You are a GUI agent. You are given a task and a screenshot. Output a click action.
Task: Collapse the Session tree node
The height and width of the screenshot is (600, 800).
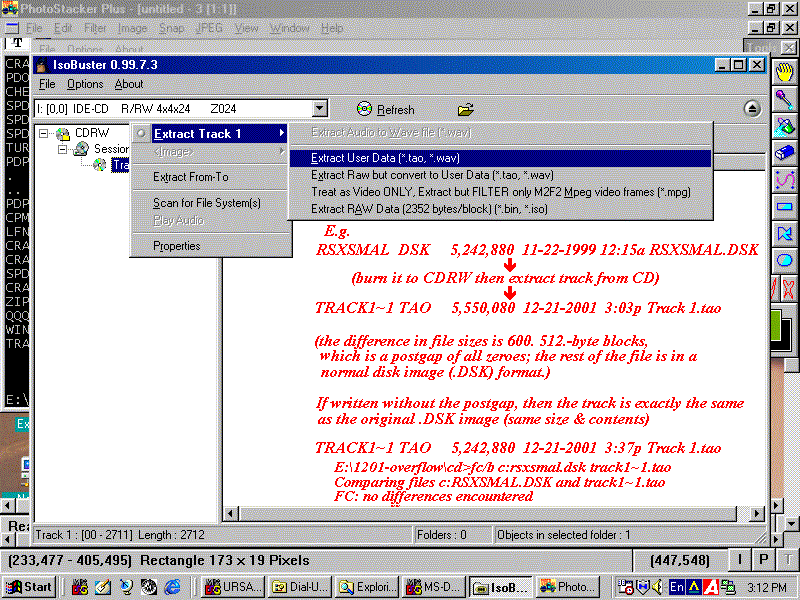point(62,149)
